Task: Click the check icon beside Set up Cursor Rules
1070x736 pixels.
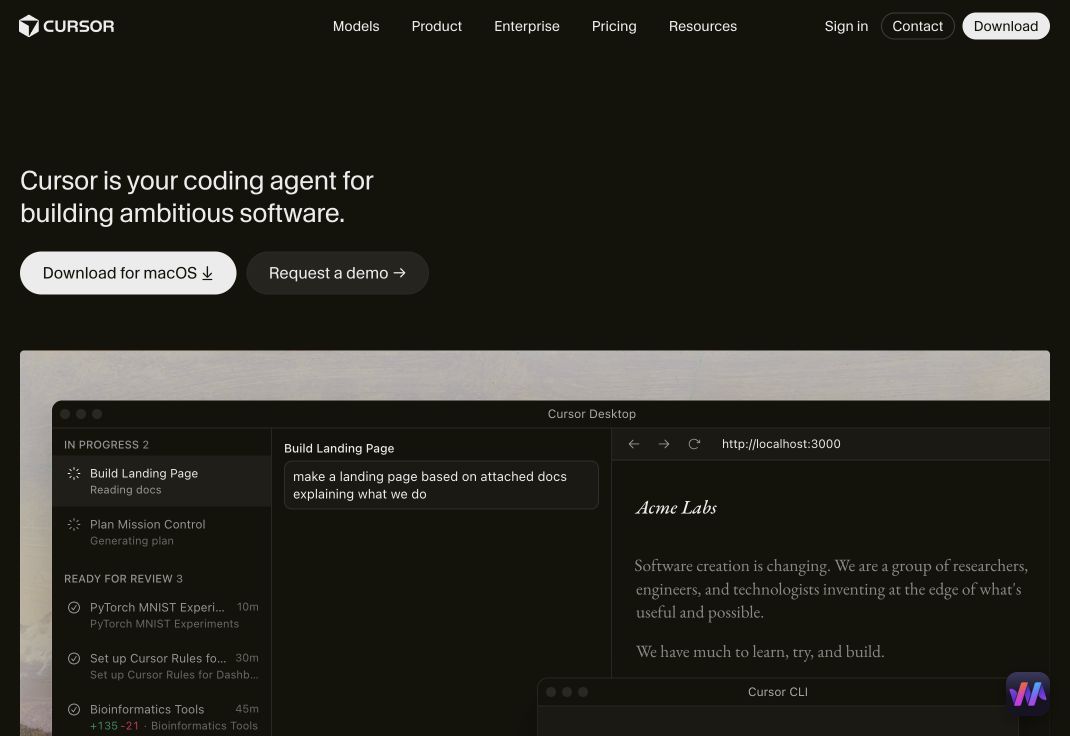Action: pyautogui.click(x=74, y=658)
